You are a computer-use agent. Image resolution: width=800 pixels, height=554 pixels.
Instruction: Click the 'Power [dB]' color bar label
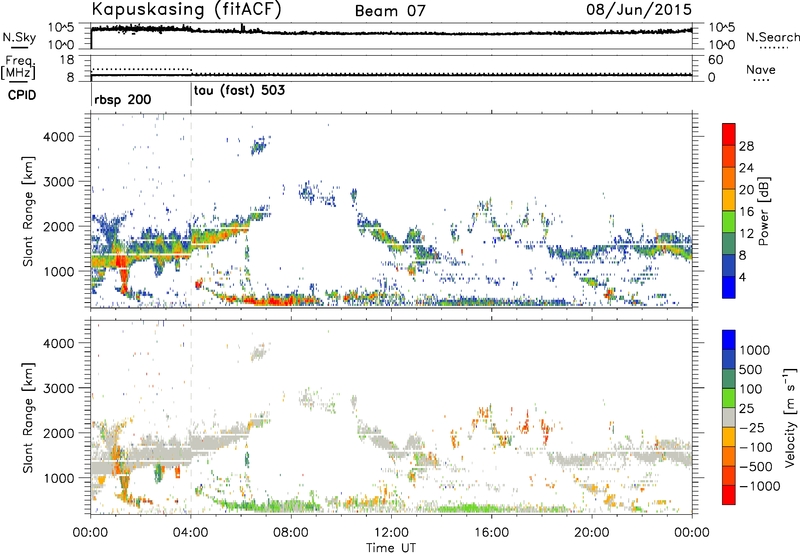(764, 211)
